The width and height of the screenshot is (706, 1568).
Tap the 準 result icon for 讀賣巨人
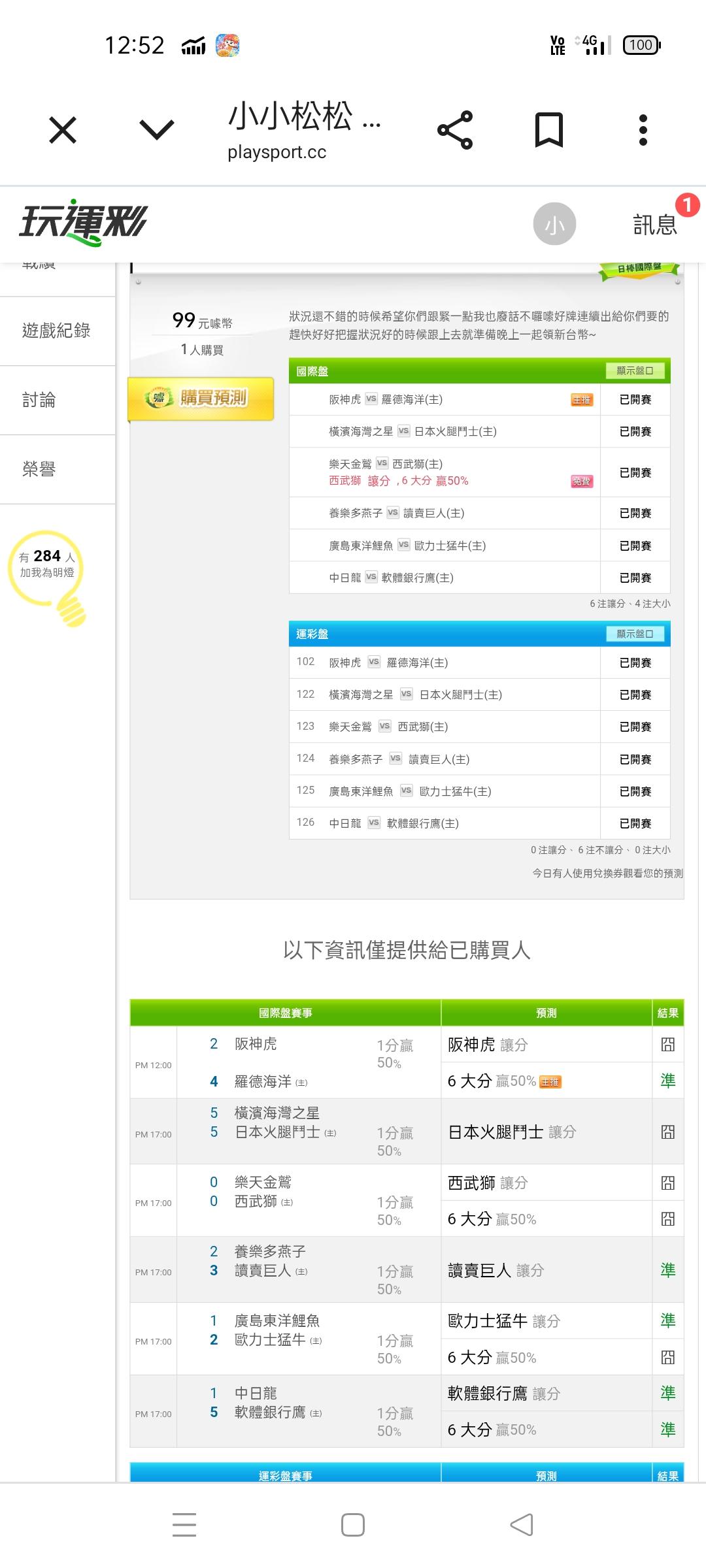point(668,1270)
